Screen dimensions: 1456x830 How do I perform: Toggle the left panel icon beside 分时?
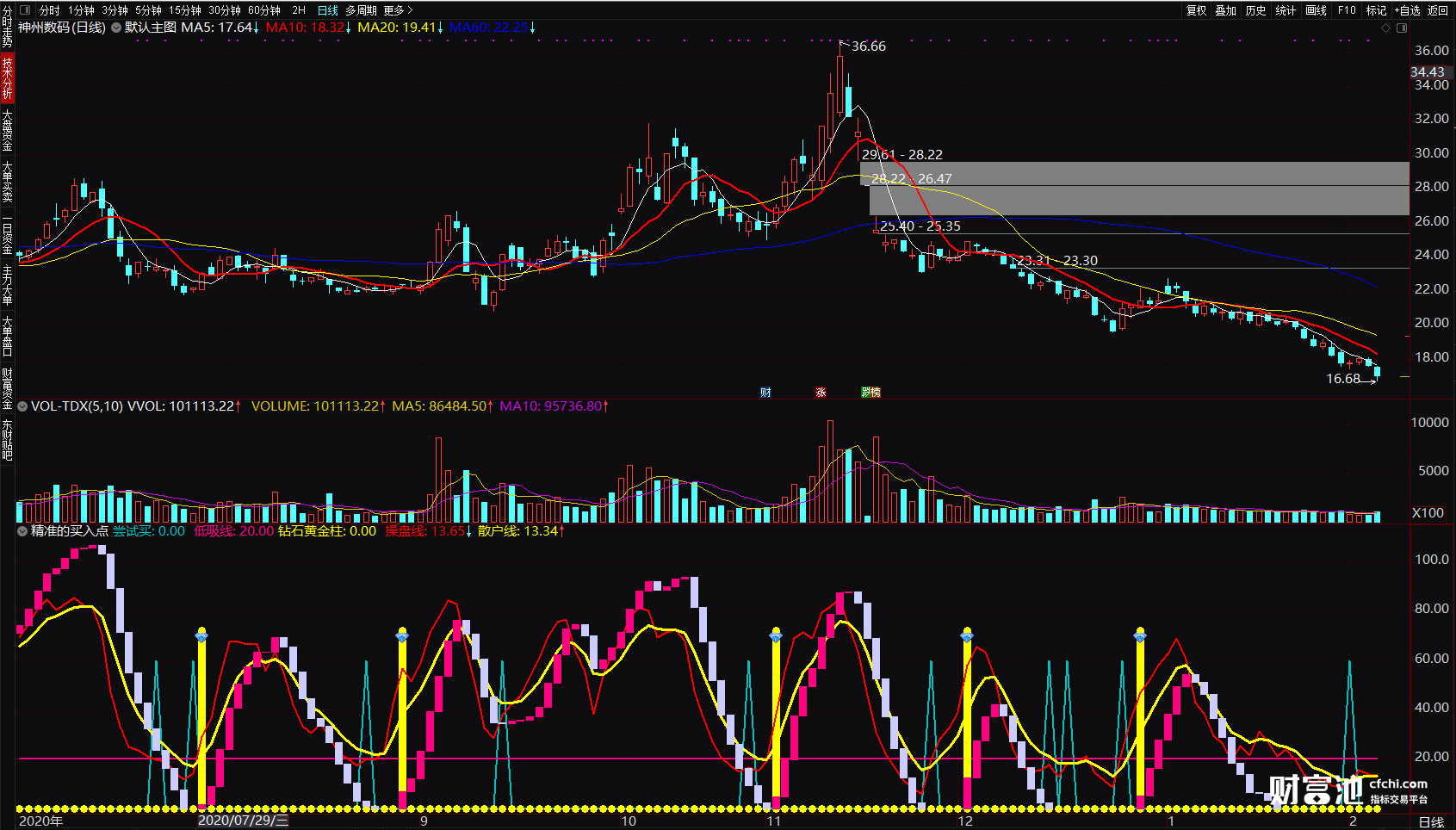point(25,10)
